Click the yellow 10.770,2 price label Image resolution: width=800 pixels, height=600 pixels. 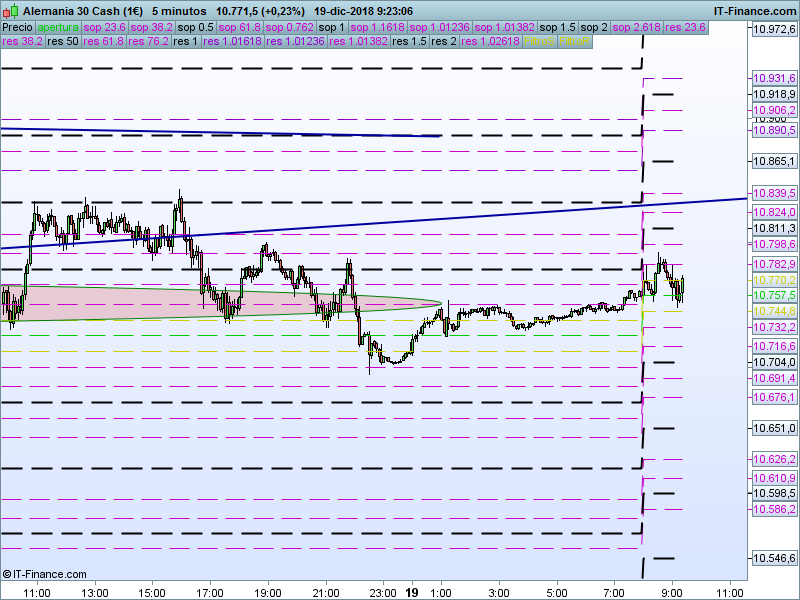click(774, 280)
